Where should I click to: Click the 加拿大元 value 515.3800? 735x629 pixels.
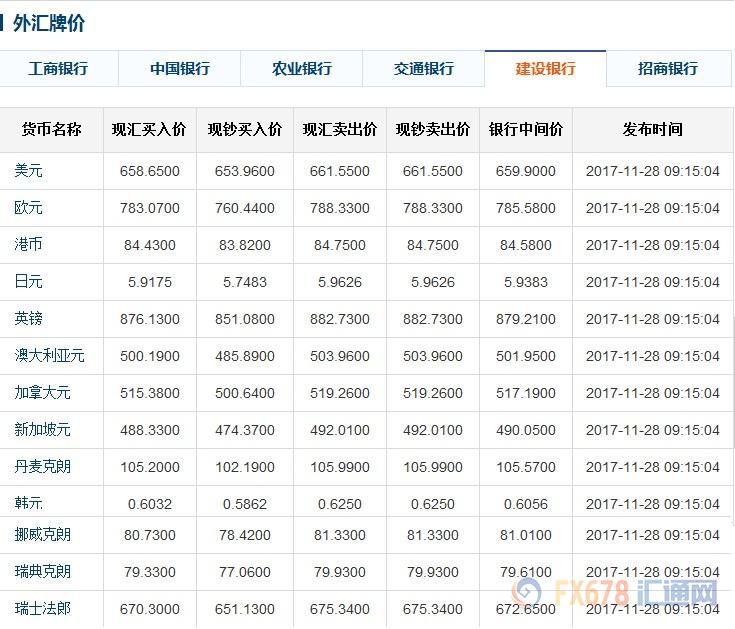(x=150, y=393)
